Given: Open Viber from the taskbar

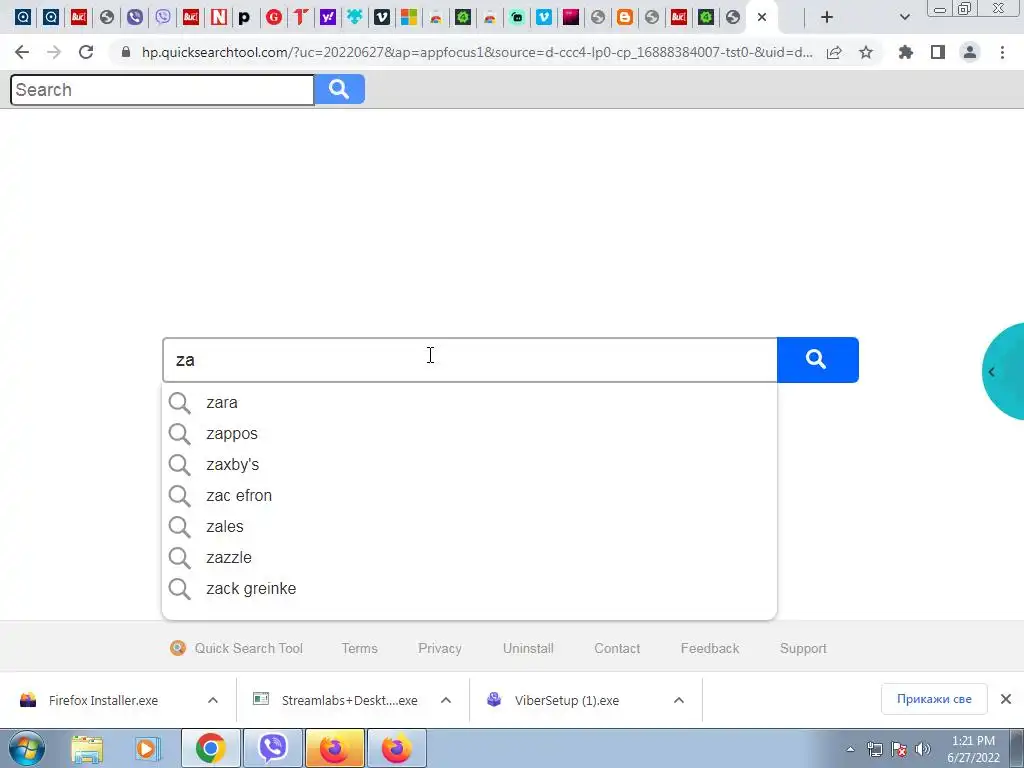Looking at the screenshot, I should [273, 748].
